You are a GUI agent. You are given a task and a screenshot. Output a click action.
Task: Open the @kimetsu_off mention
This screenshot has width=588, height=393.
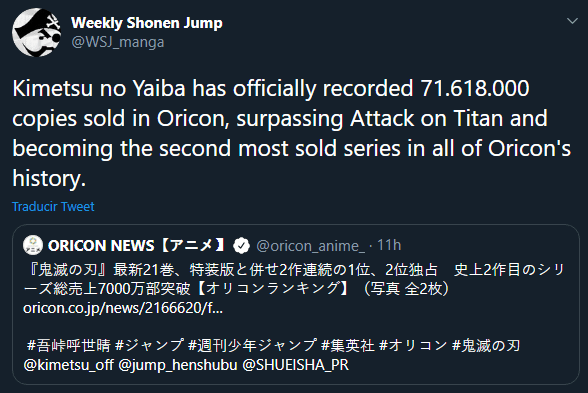[x=68, y=364]
